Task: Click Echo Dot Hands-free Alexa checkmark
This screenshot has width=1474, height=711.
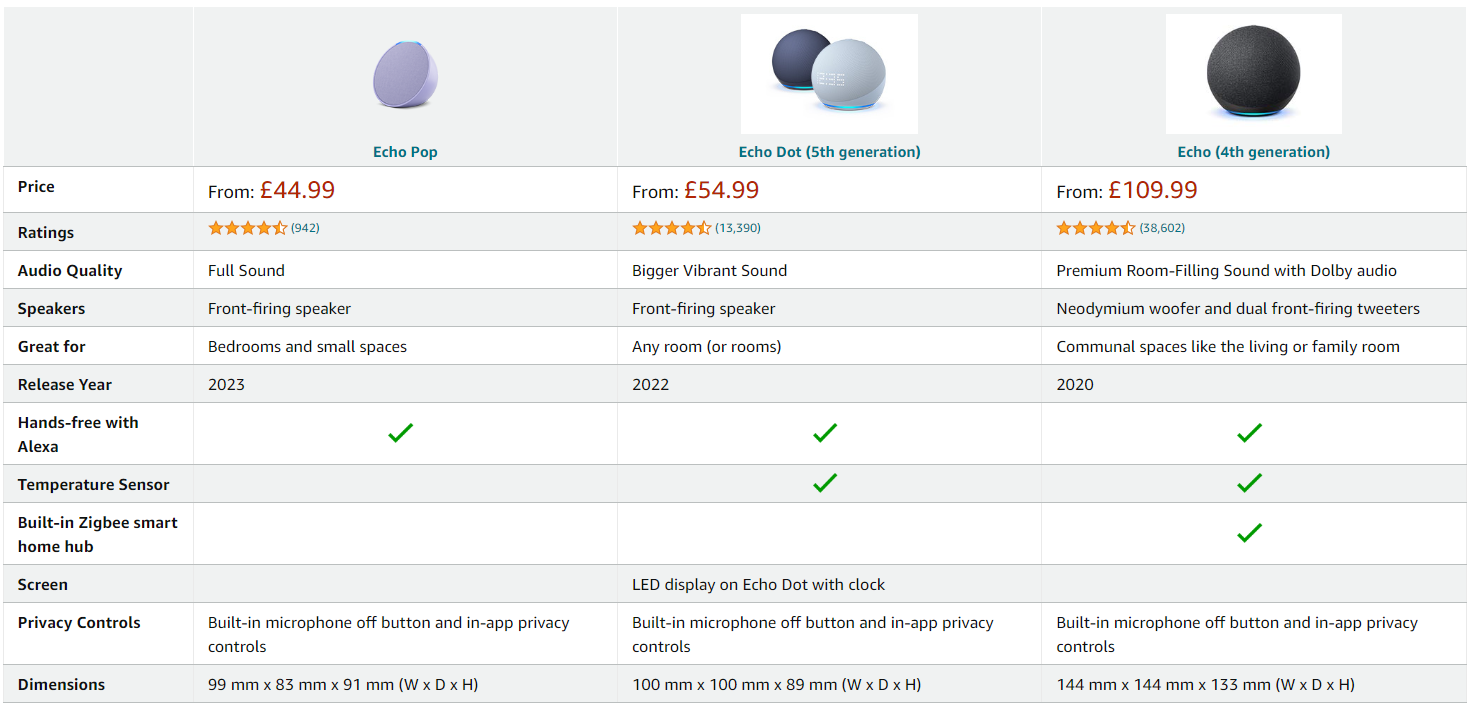Action: (825, 433)
